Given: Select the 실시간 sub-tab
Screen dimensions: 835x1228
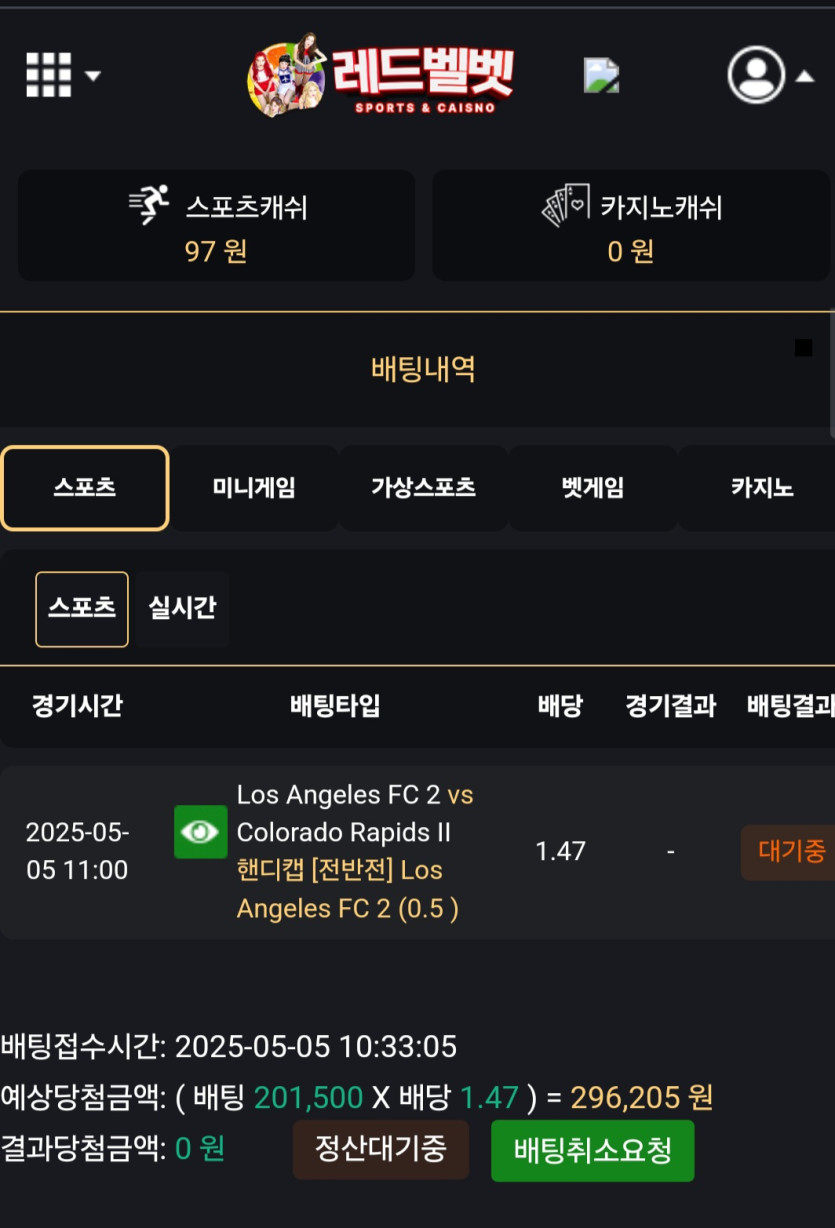Looking at the screenshot, I should (182, 608).
